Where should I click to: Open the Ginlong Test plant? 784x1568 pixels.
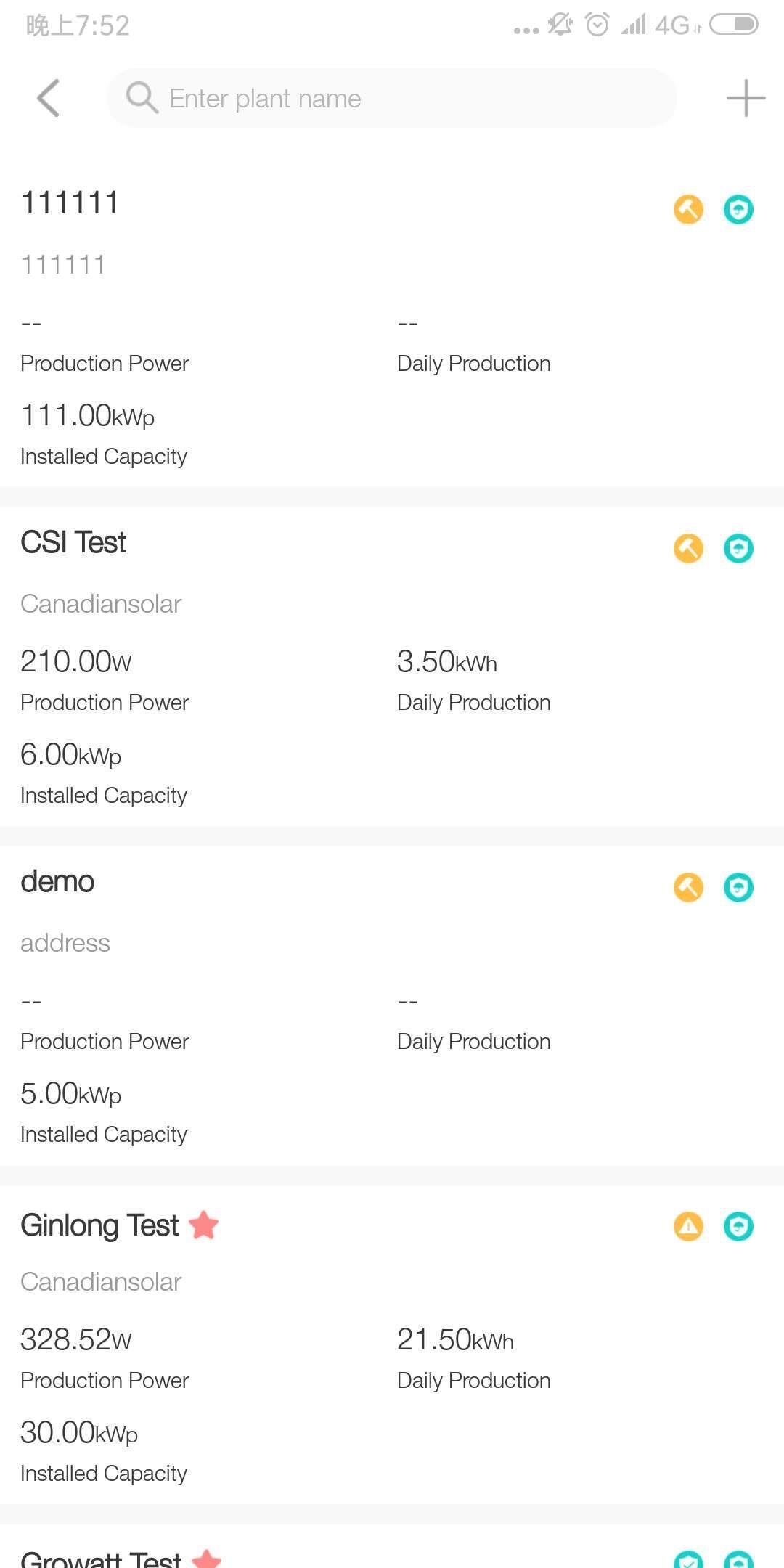tap(392, 1344)
